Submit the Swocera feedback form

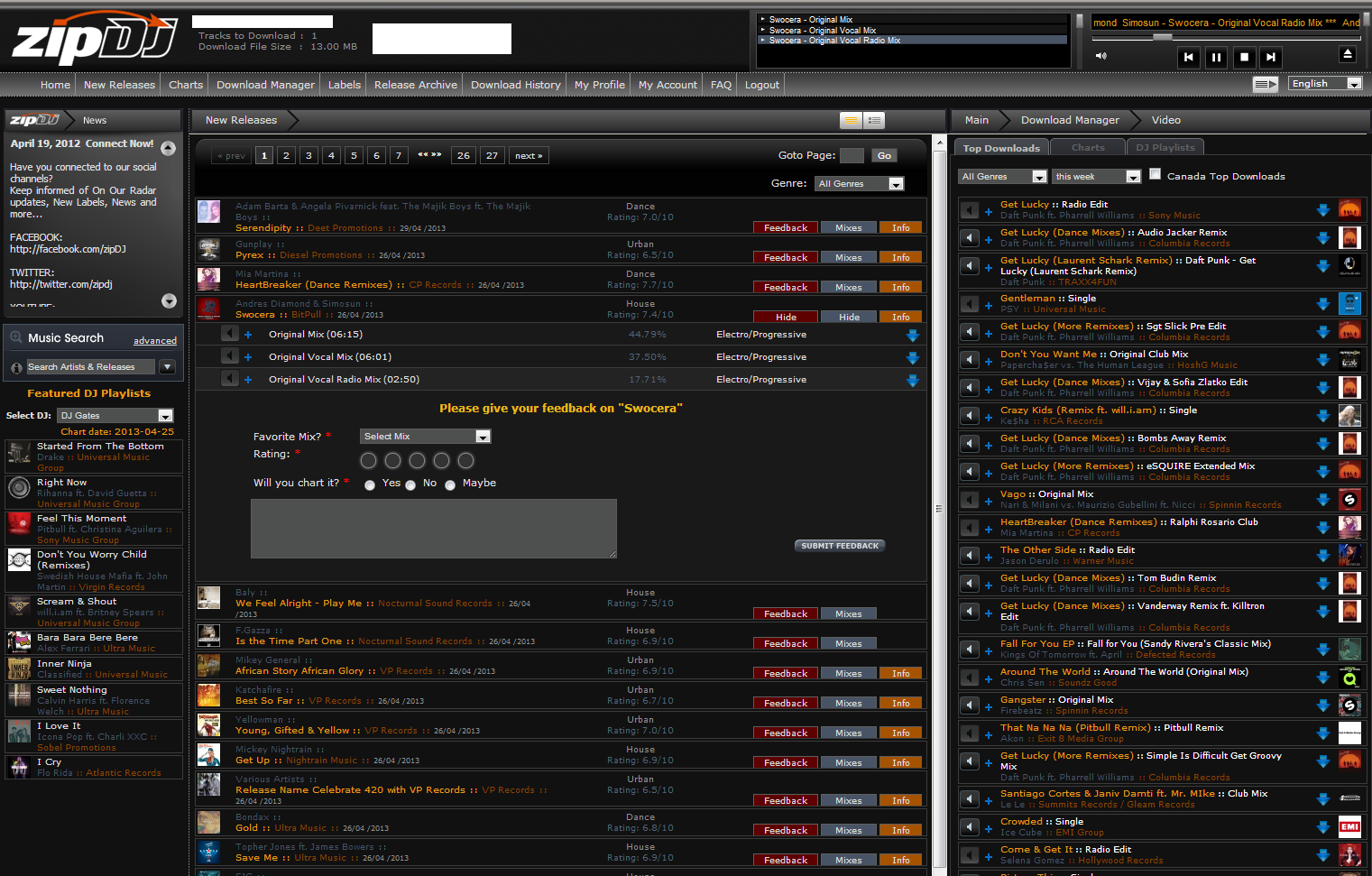click(840, 546)
